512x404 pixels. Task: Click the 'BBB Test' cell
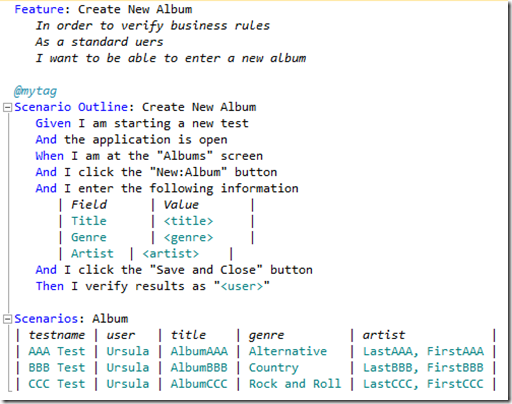(57, 368)
